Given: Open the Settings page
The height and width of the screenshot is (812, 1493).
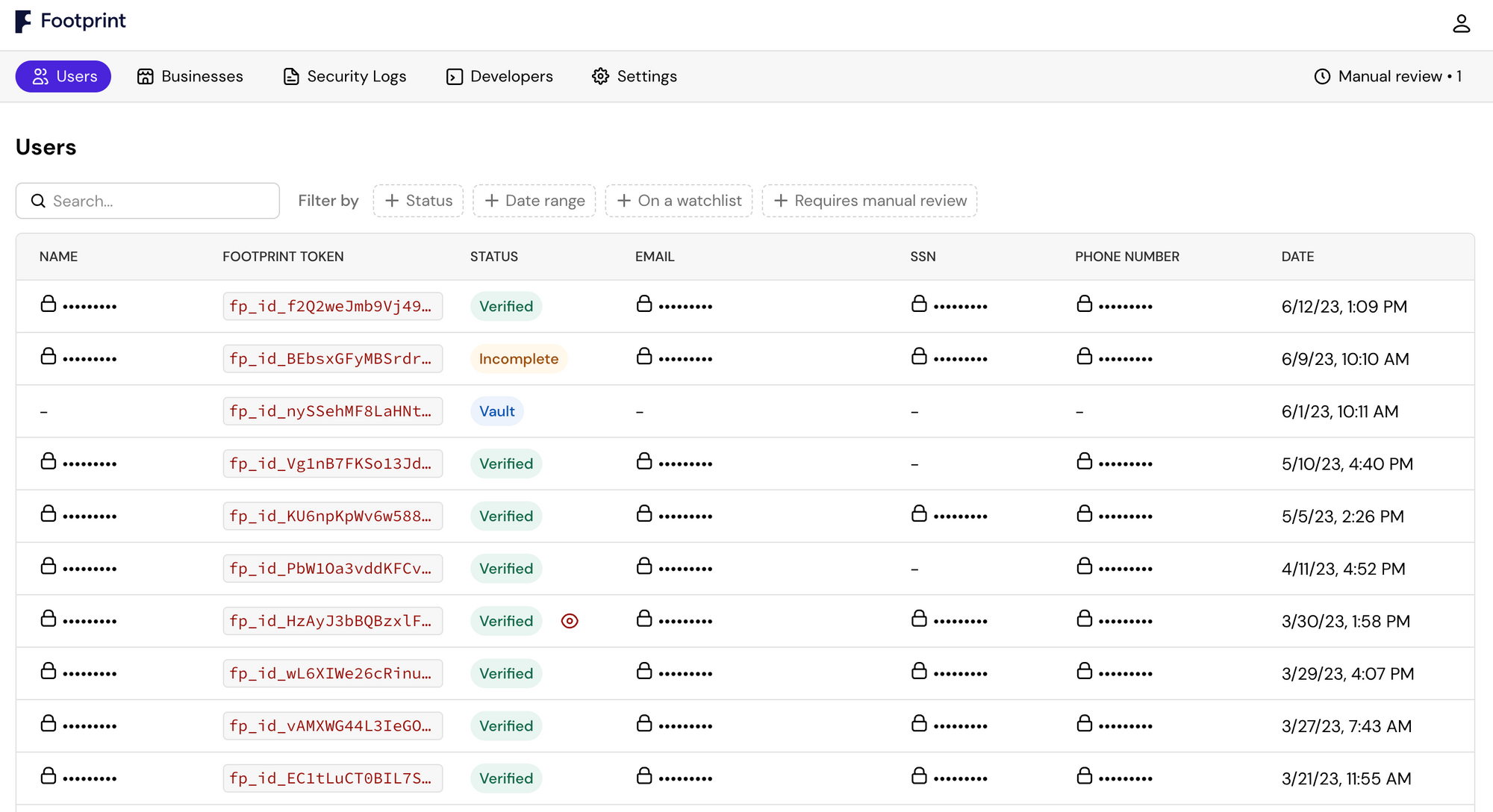Looking at the screenshot, I should point(635,77).
